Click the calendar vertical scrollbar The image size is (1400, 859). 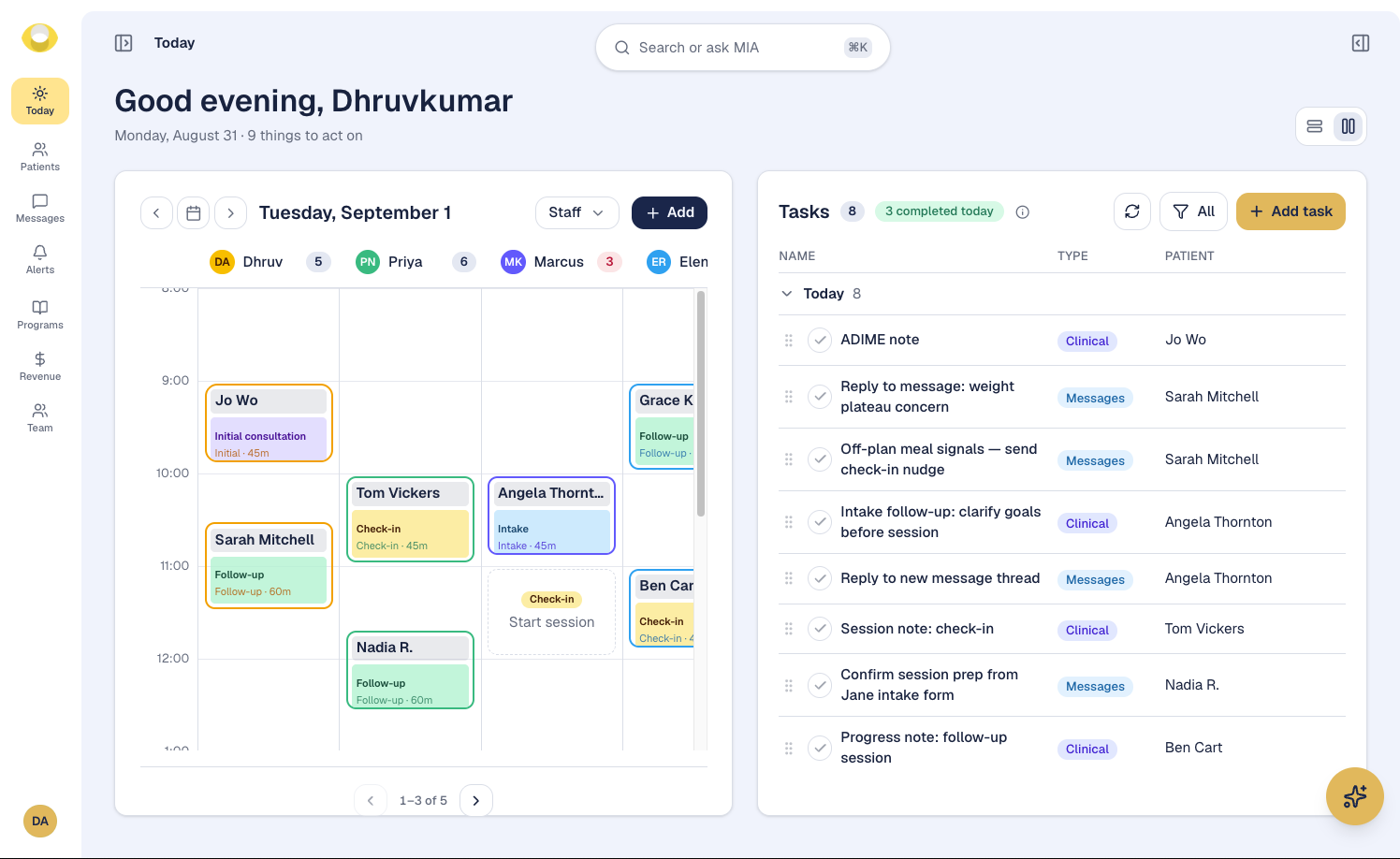point(701,403)
